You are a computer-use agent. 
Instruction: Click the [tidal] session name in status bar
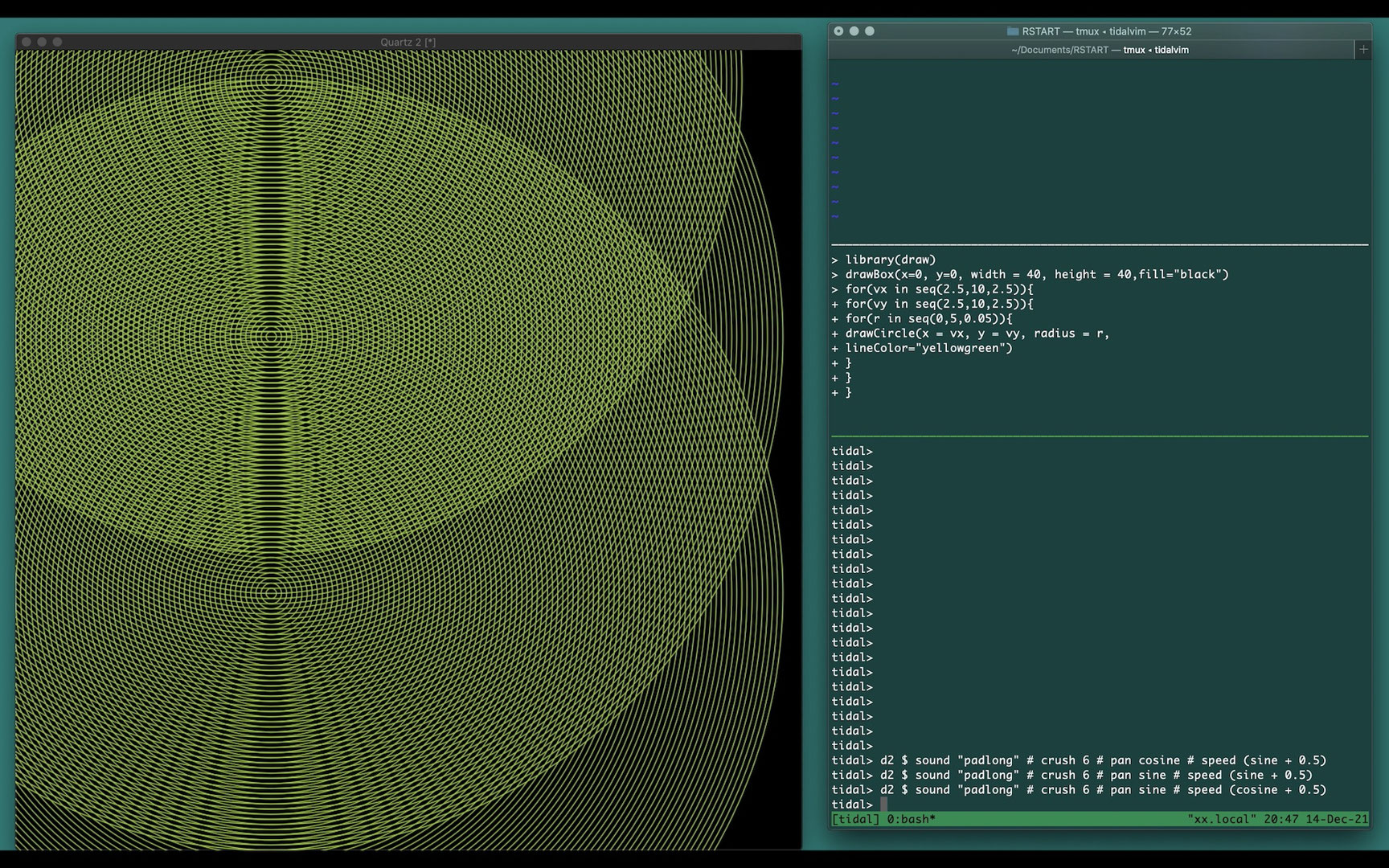(855, 819)
